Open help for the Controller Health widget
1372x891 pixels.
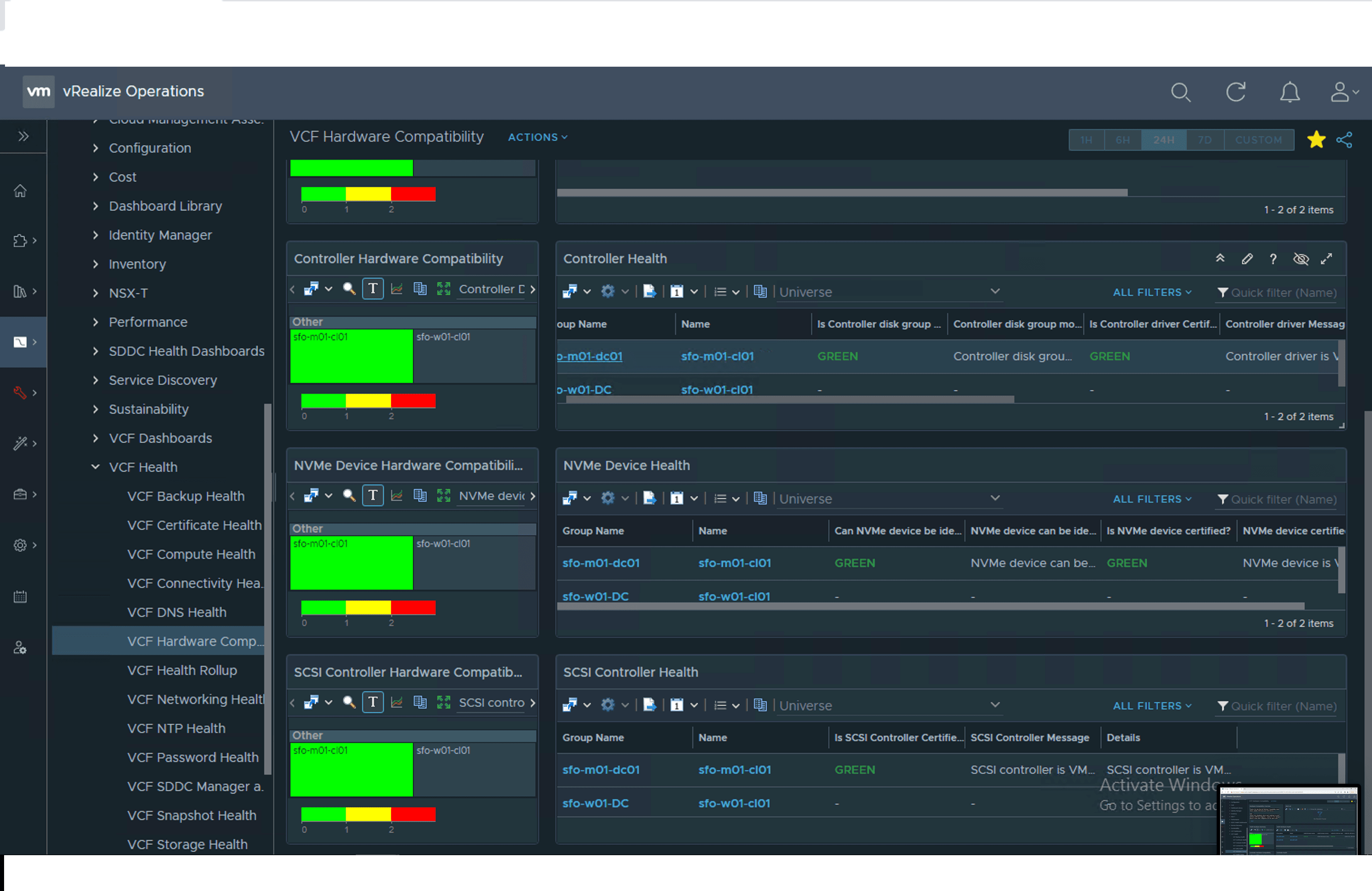1273,259
